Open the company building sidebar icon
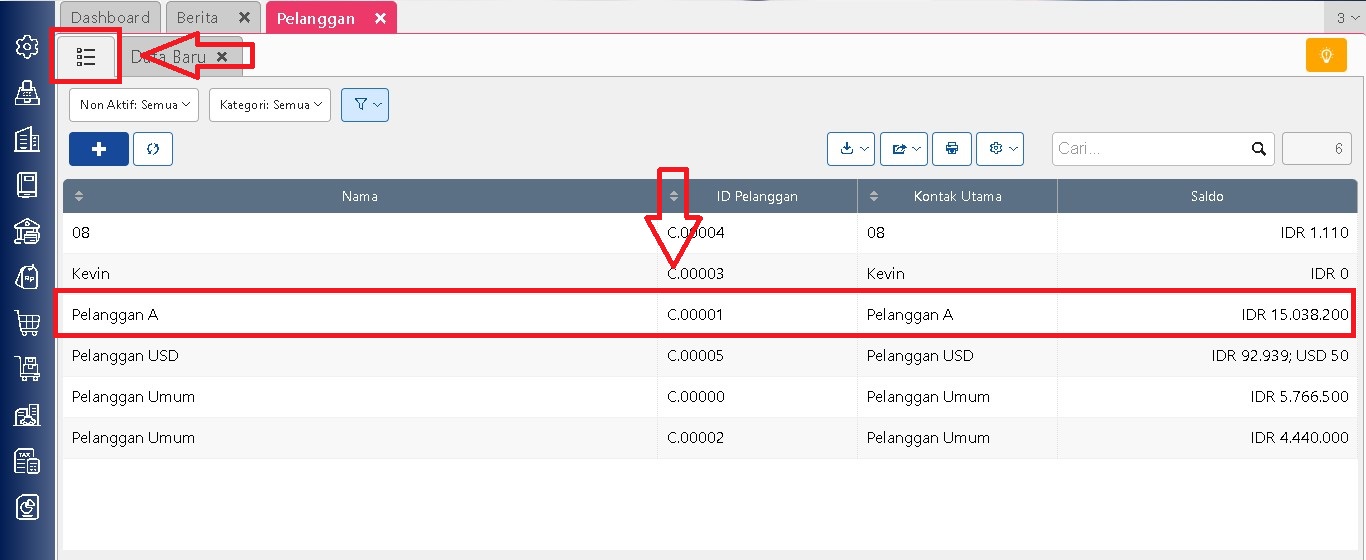This screenshot has width=1366, height=560. click(27, 139)
